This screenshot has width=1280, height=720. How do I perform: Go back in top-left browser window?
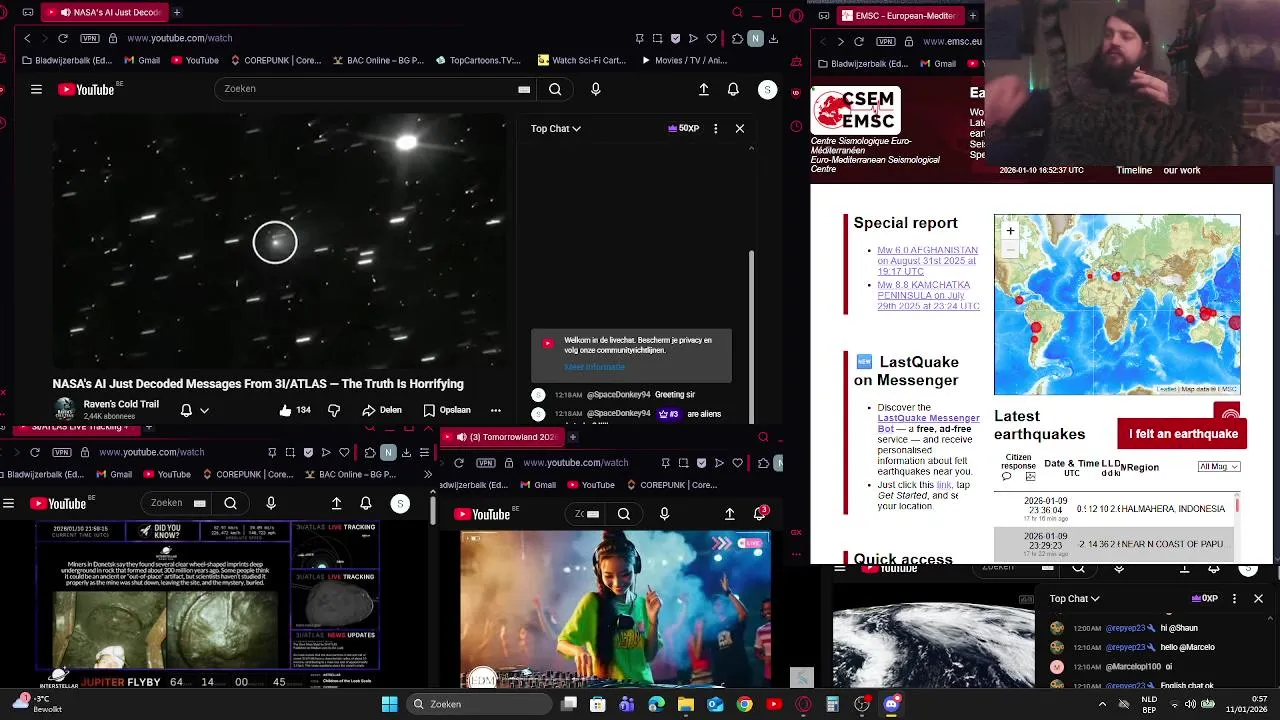27,38
